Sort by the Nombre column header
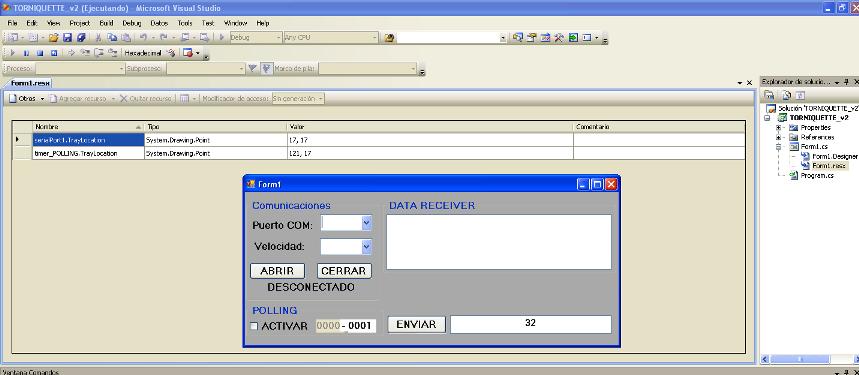The height and width of the screenshot is (375, 859). [88, 127]
